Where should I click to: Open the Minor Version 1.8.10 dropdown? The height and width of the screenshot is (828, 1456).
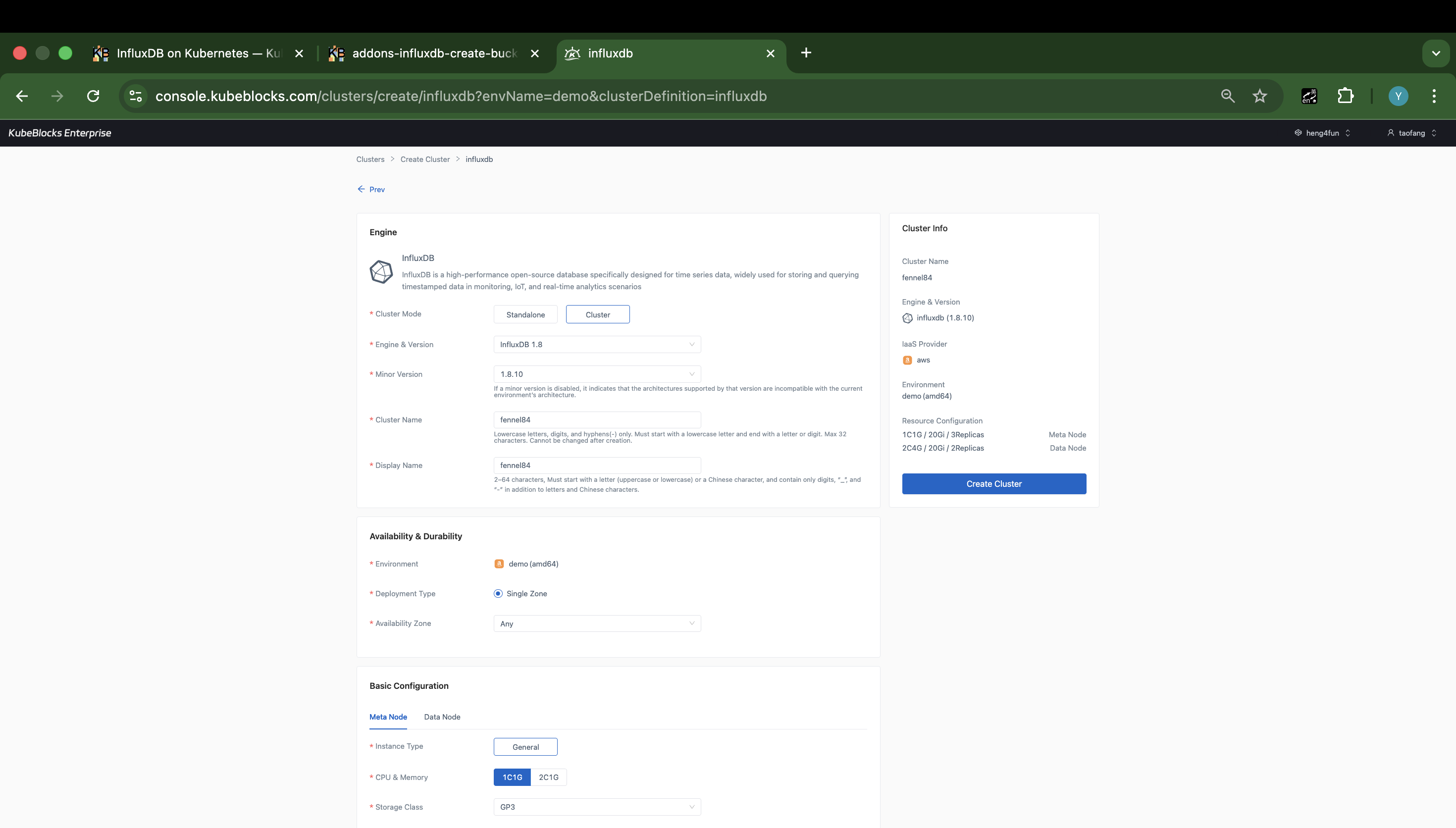click(597, 373)
